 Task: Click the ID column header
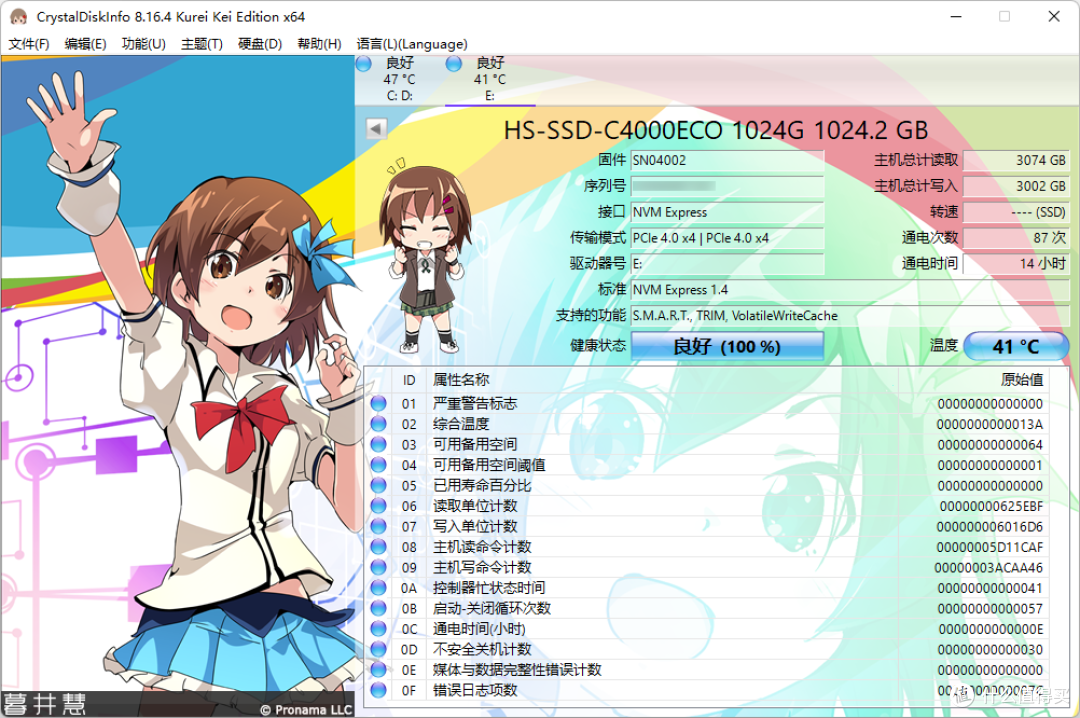pos(409,380)
